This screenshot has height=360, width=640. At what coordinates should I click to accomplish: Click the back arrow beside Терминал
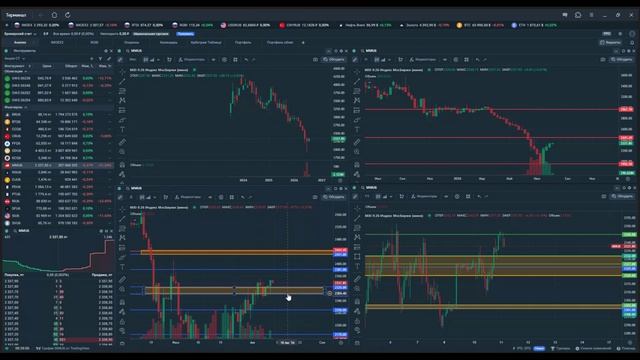[x=41, y=15]
